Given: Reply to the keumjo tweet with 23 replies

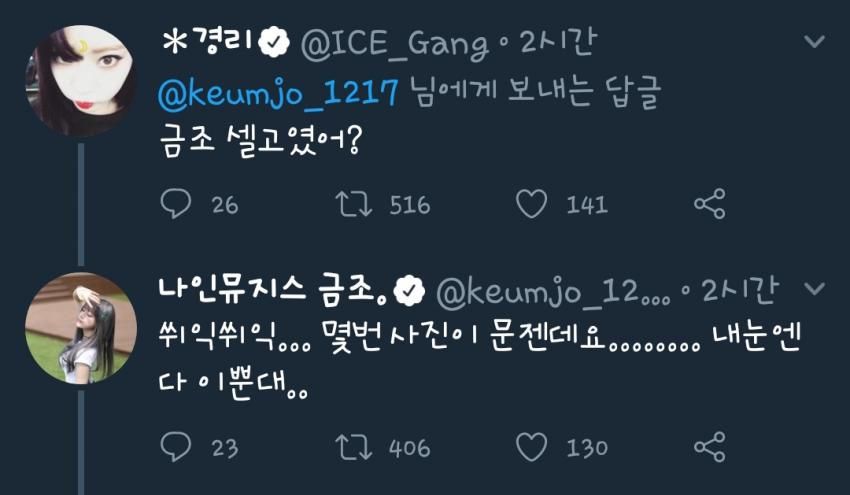Looking at the screenshot, I should tap(176, 446).
